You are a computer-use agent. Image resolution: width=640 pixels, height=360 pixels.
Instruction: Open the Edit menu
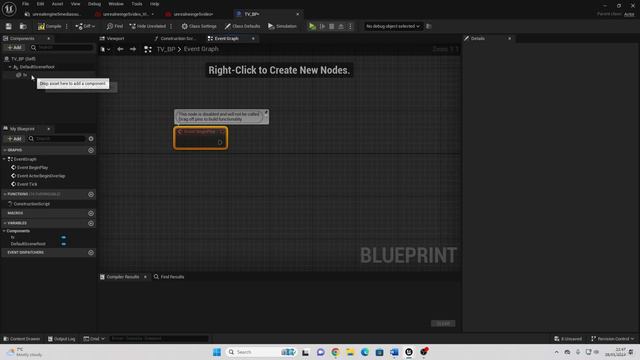click(40, 4)
